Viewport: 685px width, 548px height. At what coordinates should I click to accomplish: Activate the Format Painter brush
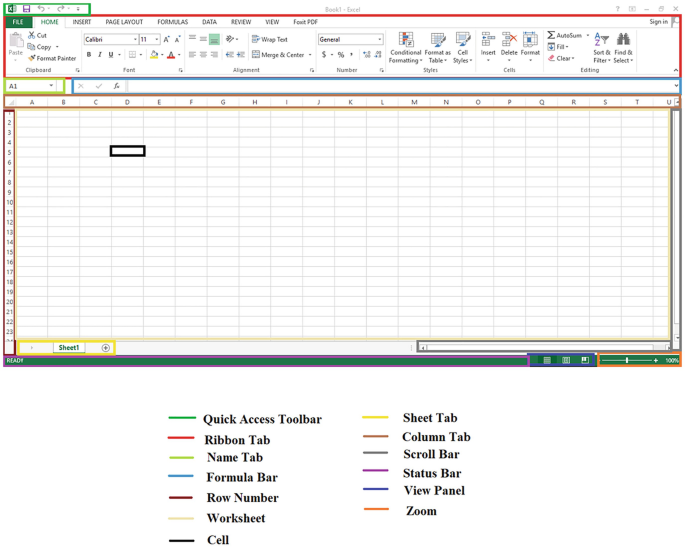[x=52, y=58]
